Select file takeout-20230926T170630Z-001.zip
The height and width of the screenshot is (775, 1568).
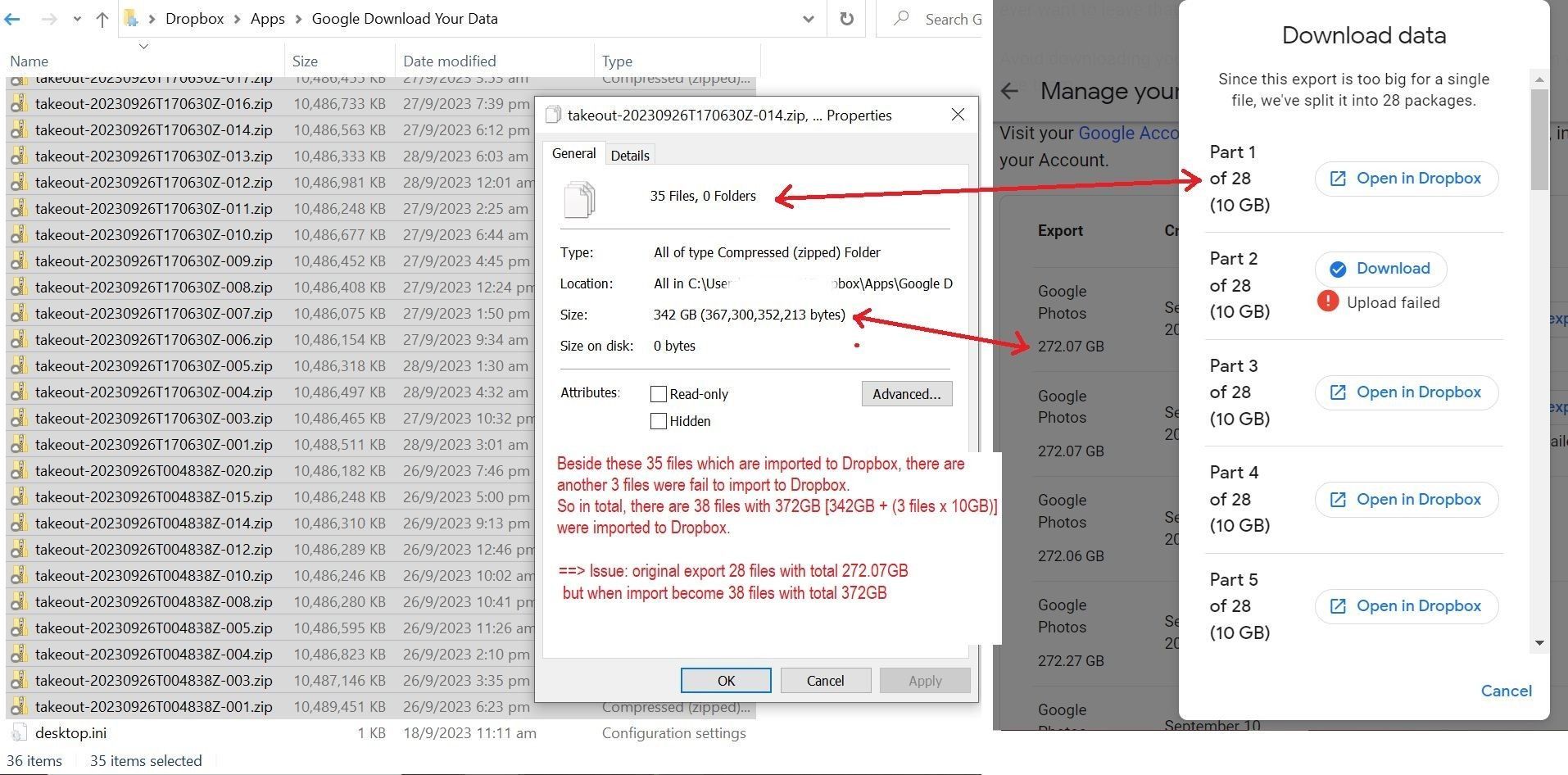point(153,445)
